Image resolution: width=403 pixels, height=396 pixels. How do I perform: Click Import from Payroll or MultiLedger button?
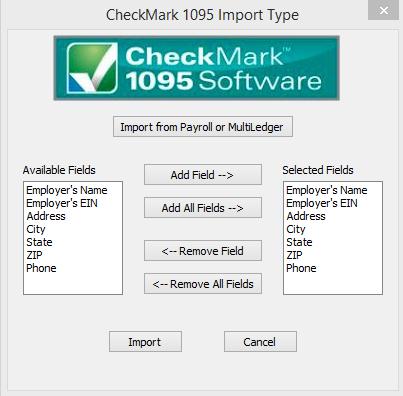coord(203,127)
